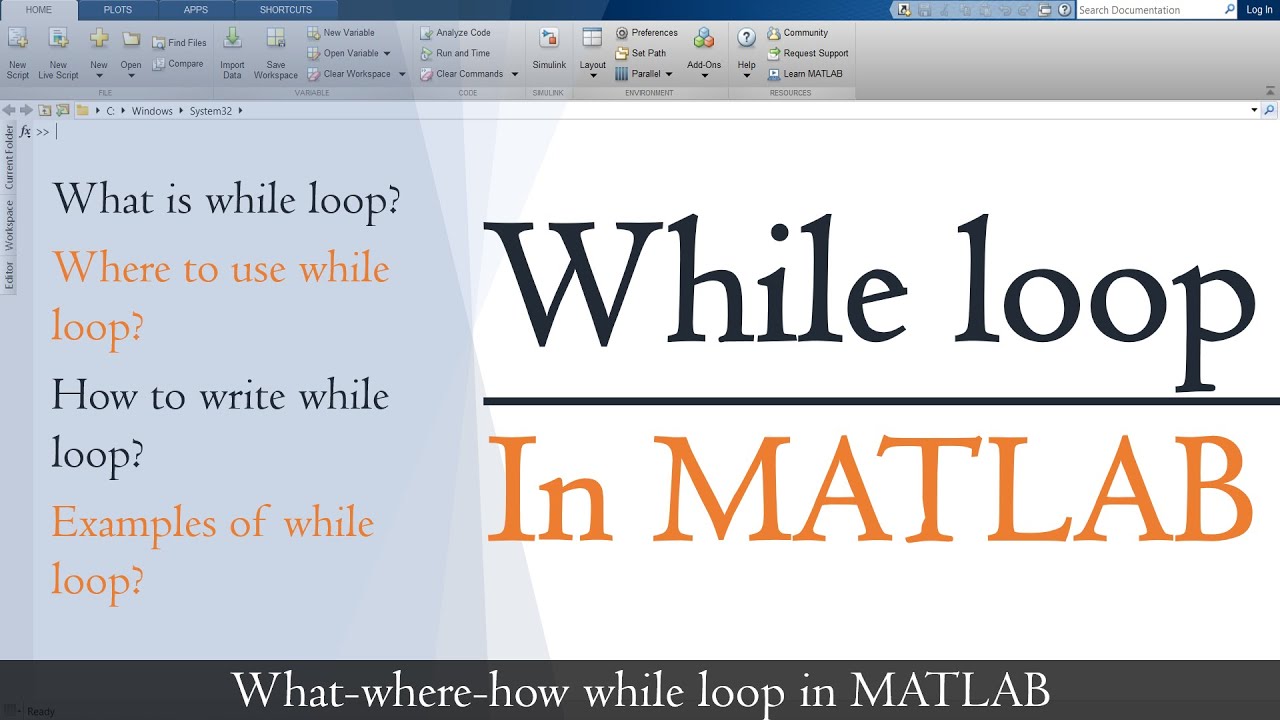Switch to the PLOTS tab

click(117, 10)
